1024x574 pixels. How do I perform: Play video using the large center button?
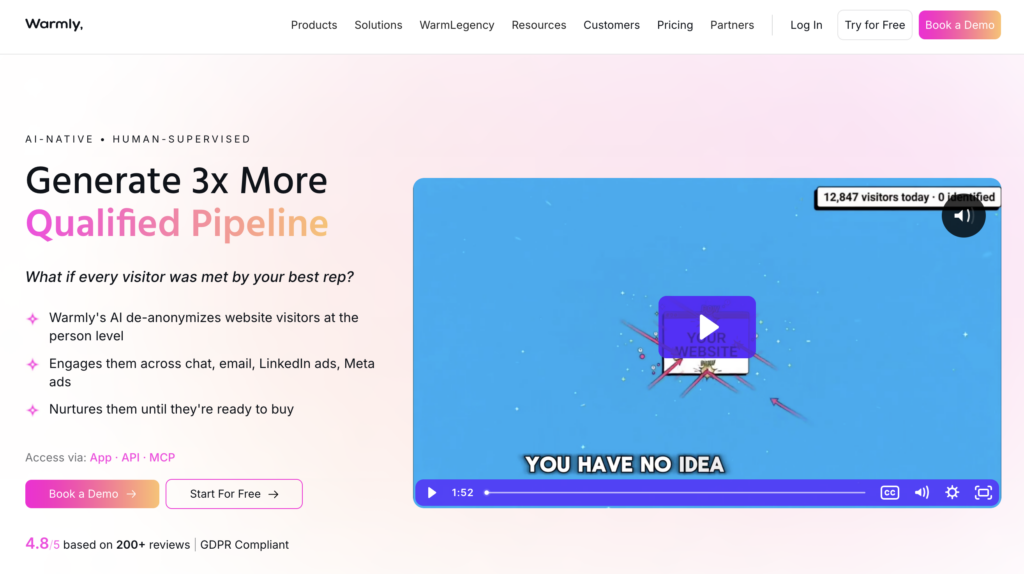coord(707,327)
